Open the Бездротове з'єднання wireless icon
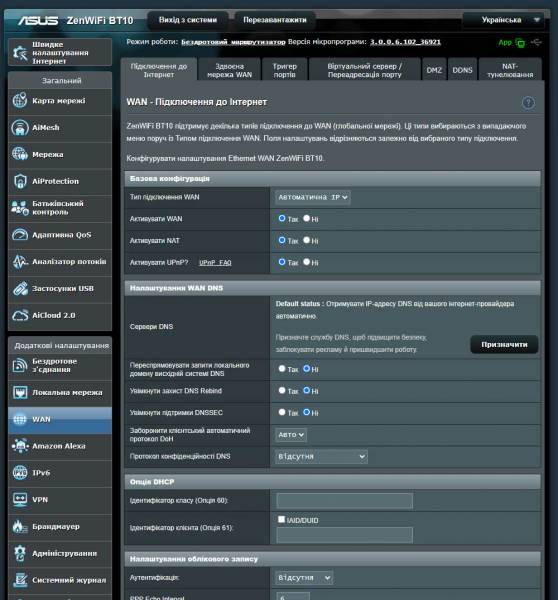Image resolution: width=558 pixels, height=600 pixels. pos(20,365)
